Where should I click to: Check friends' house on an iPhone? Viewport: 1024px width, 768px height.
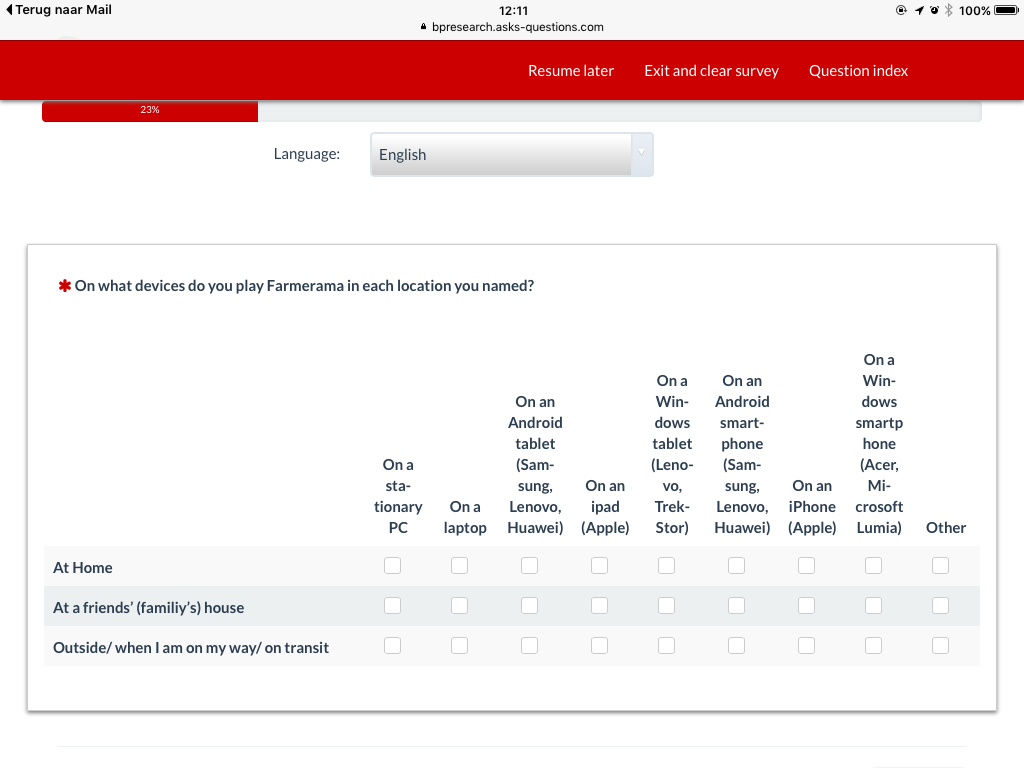(x=807, y=606)
